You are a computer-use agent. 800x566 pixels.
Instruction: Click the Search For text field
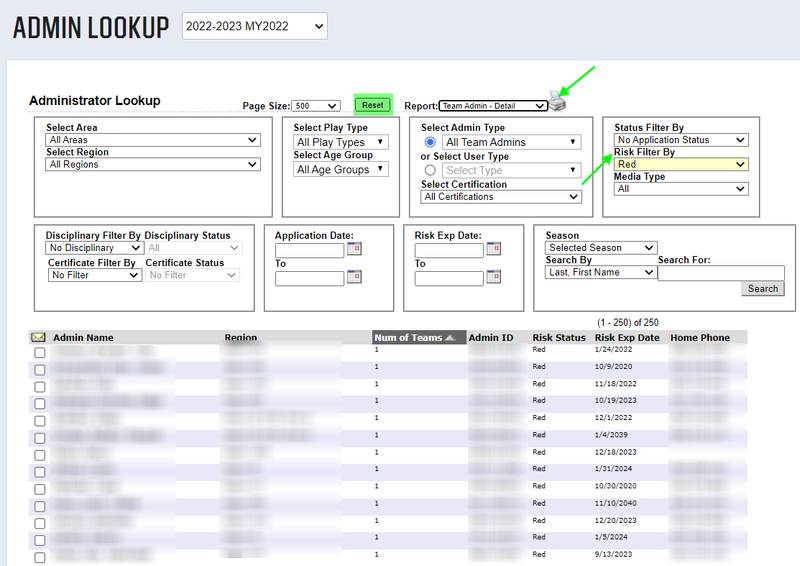(x=720, y=273)
